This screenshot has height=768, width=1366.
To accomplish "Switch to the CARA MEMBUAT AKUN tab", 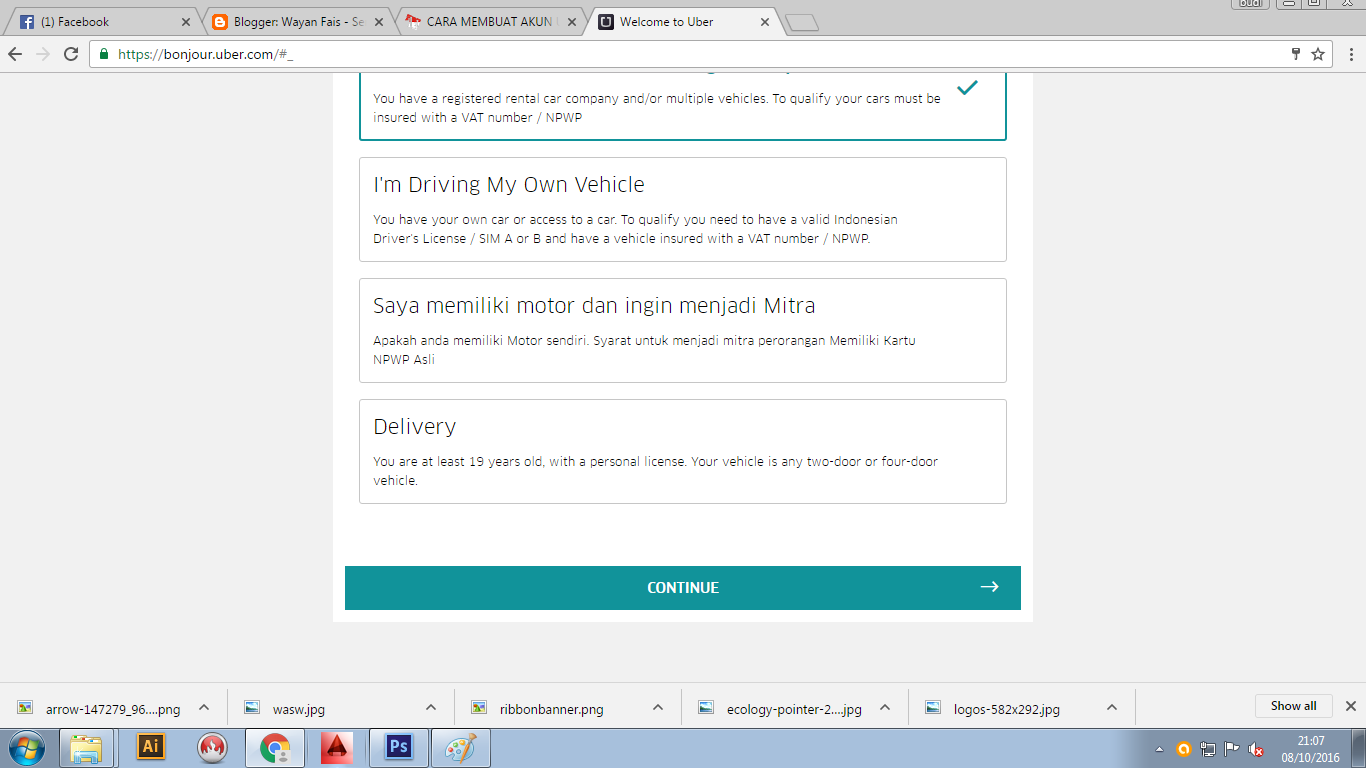I will pyautogui.click(x=490, y=21).
